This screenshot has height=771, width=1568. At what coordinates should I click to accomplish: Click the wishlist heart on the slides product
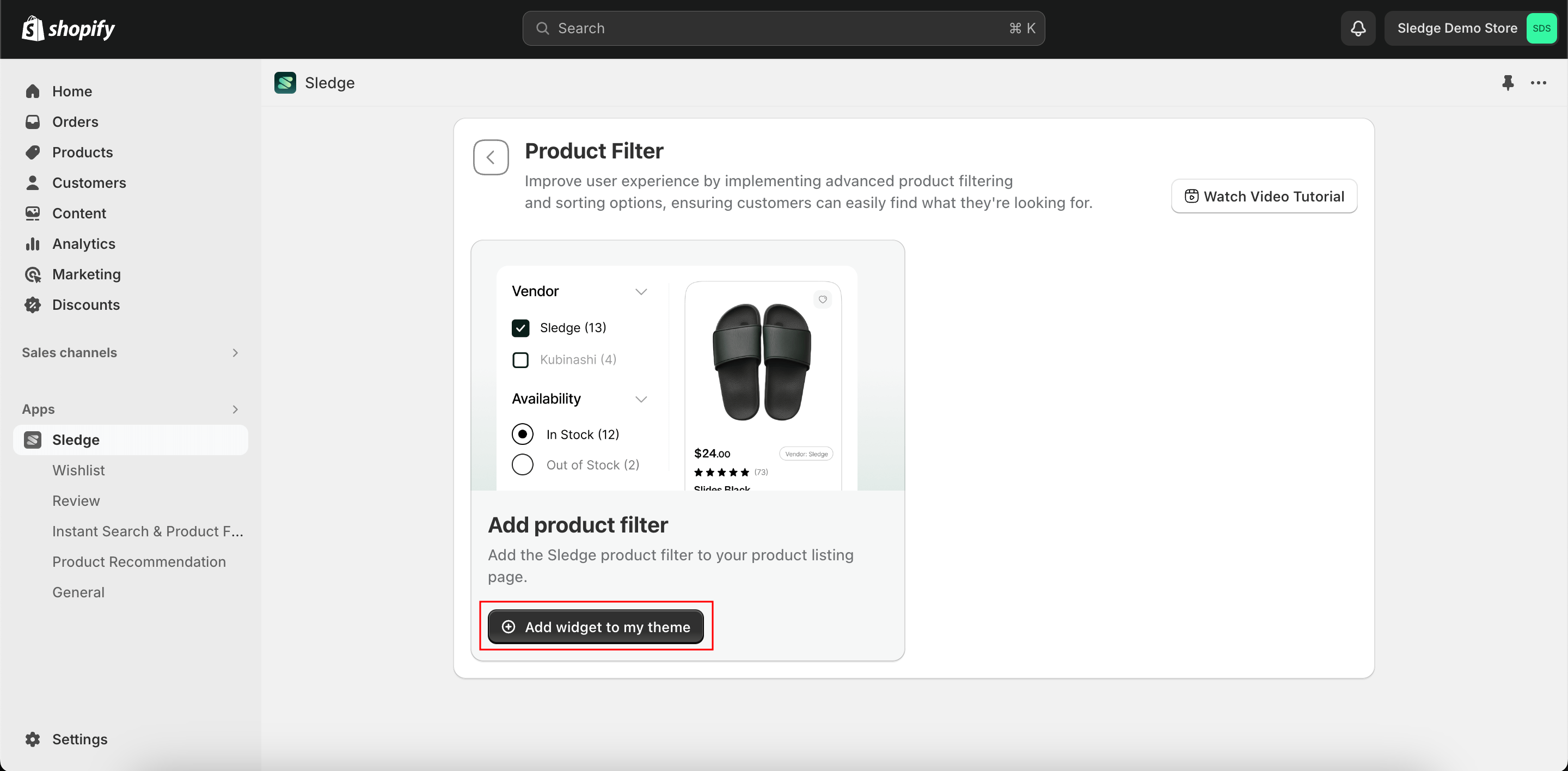click(x=822, y=299)
